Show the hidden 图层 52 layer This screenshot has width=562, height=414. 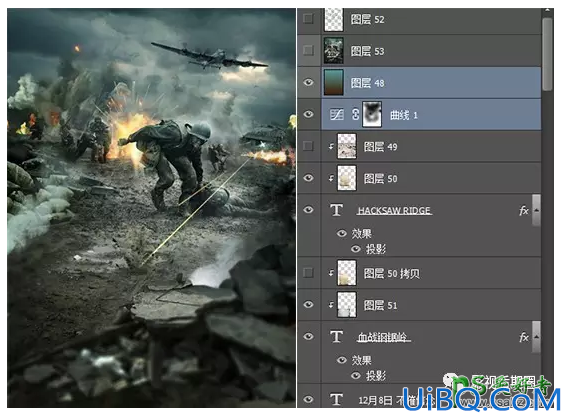point(308,18)
